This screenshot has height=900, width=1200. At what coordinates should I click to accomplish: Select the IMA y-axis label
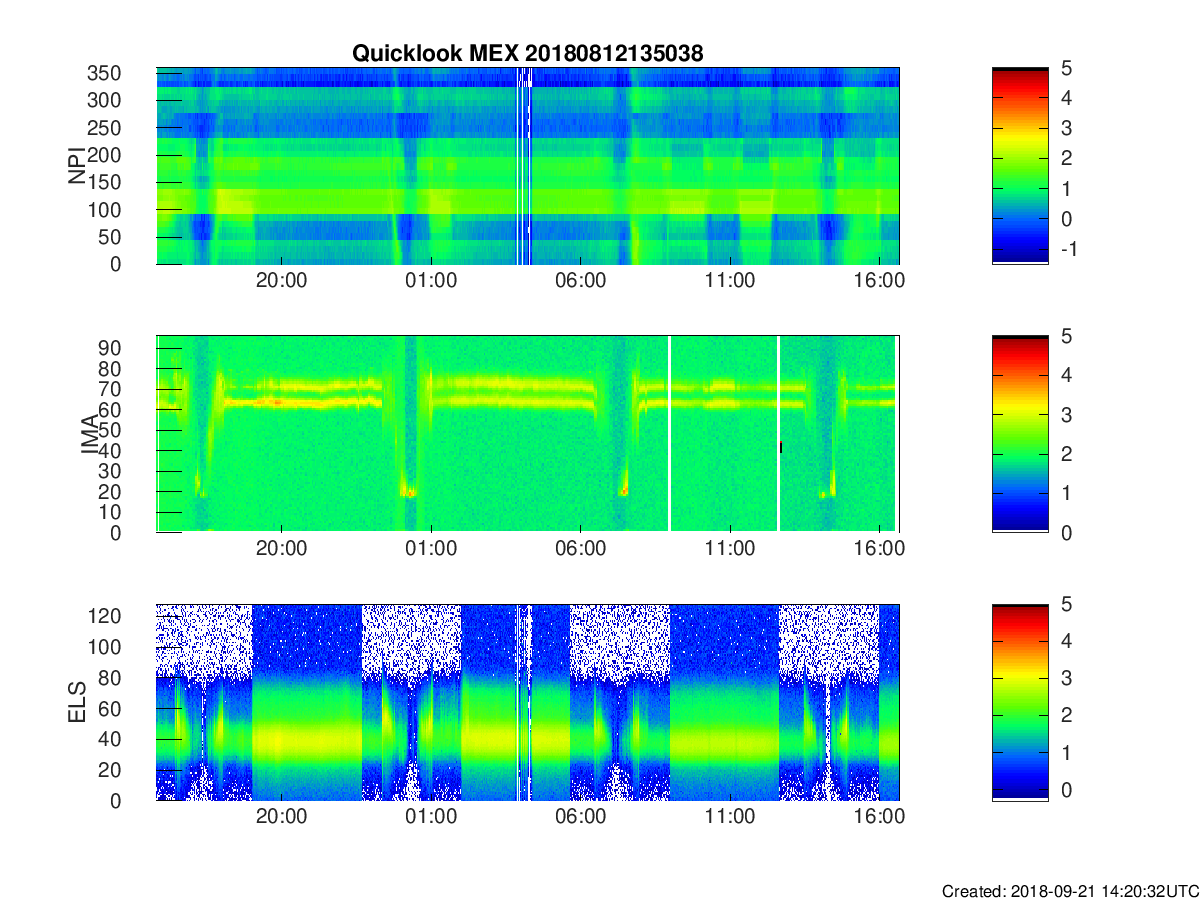pos(90,434)
